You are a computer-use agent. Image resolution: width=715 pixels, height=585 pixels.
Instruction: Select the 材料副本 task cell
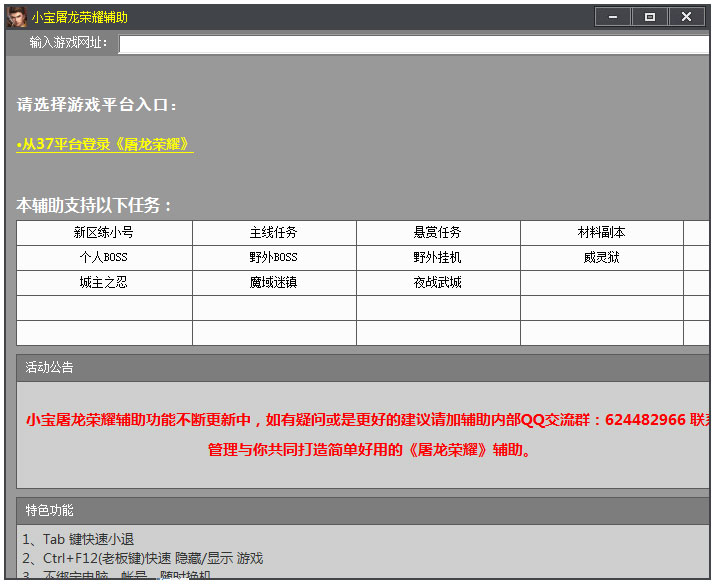(x=602, y=232)
